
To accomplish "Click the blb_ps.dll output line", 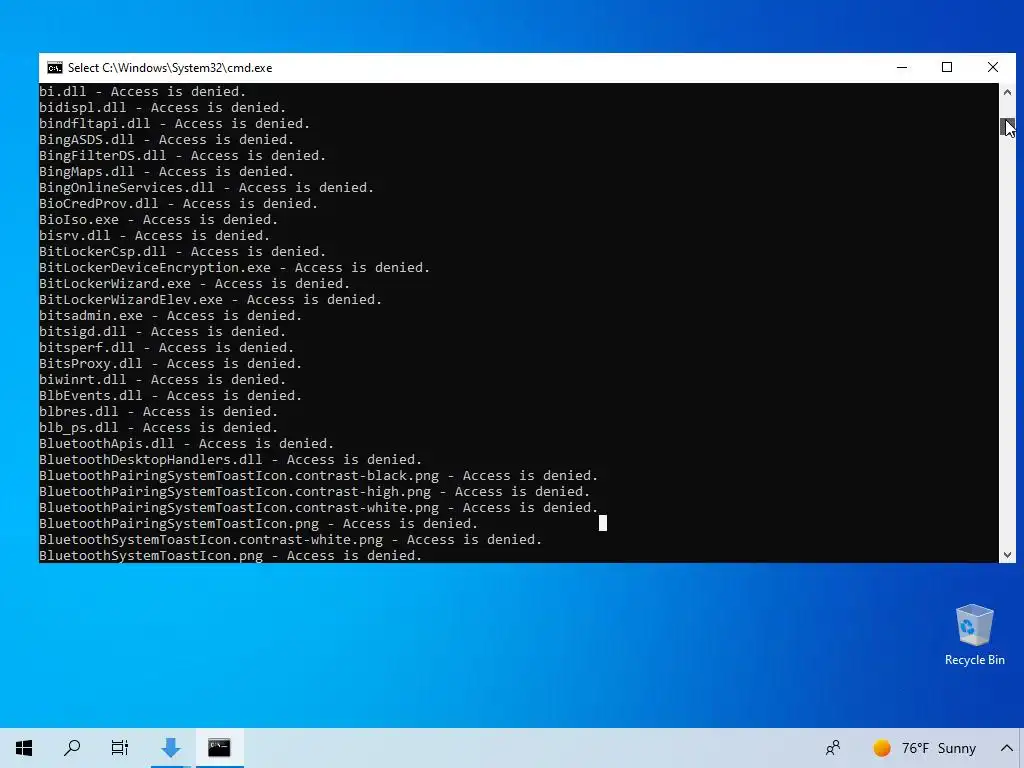I will click(159, 428).
